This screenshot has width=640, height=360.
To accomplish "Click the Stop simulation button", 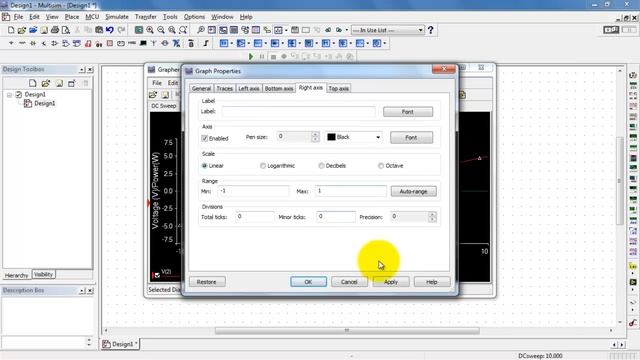I will click(273, 57).
